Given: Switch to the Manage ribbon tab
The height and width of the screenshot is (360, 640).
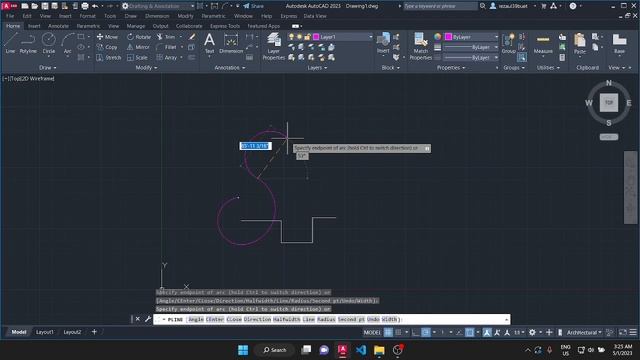Looking at the screenshot, I should 136,26.
